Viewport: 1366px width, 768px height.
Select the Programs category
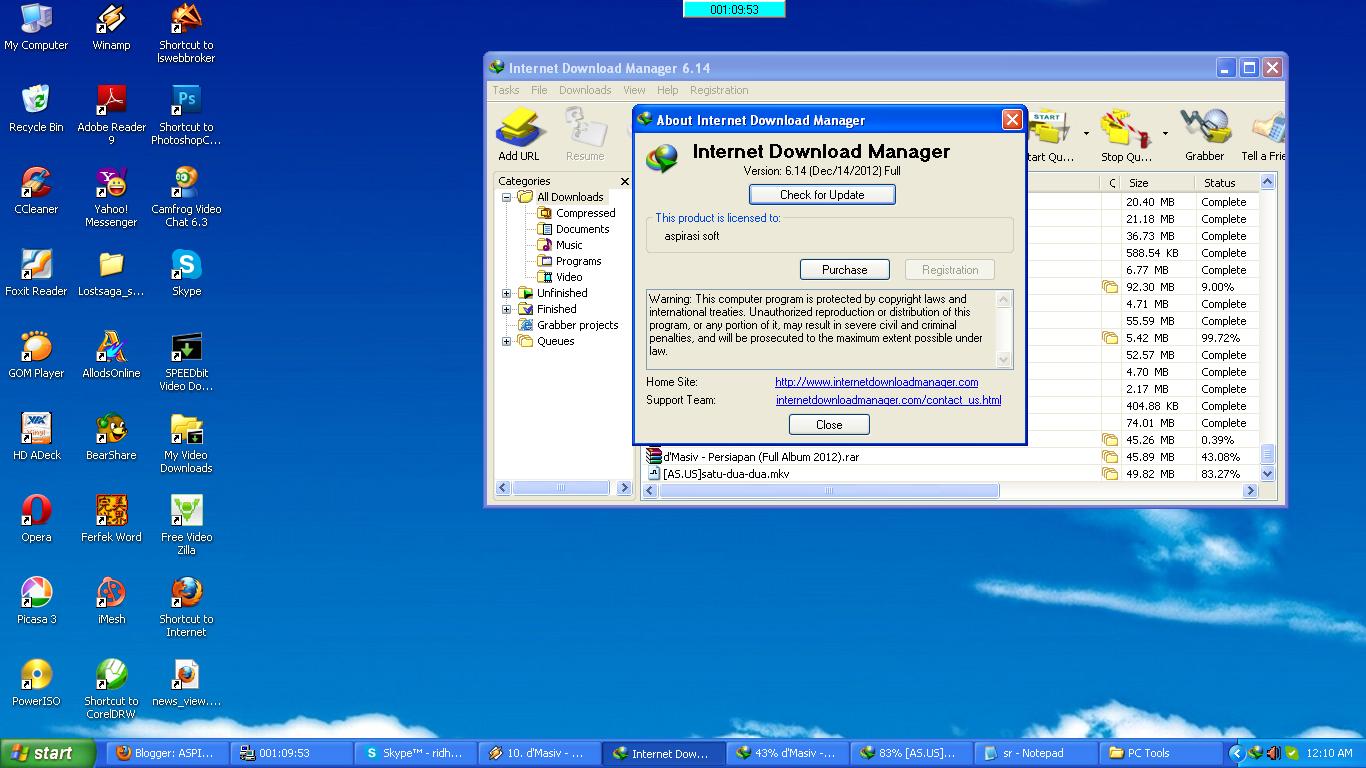click(578, 261)
